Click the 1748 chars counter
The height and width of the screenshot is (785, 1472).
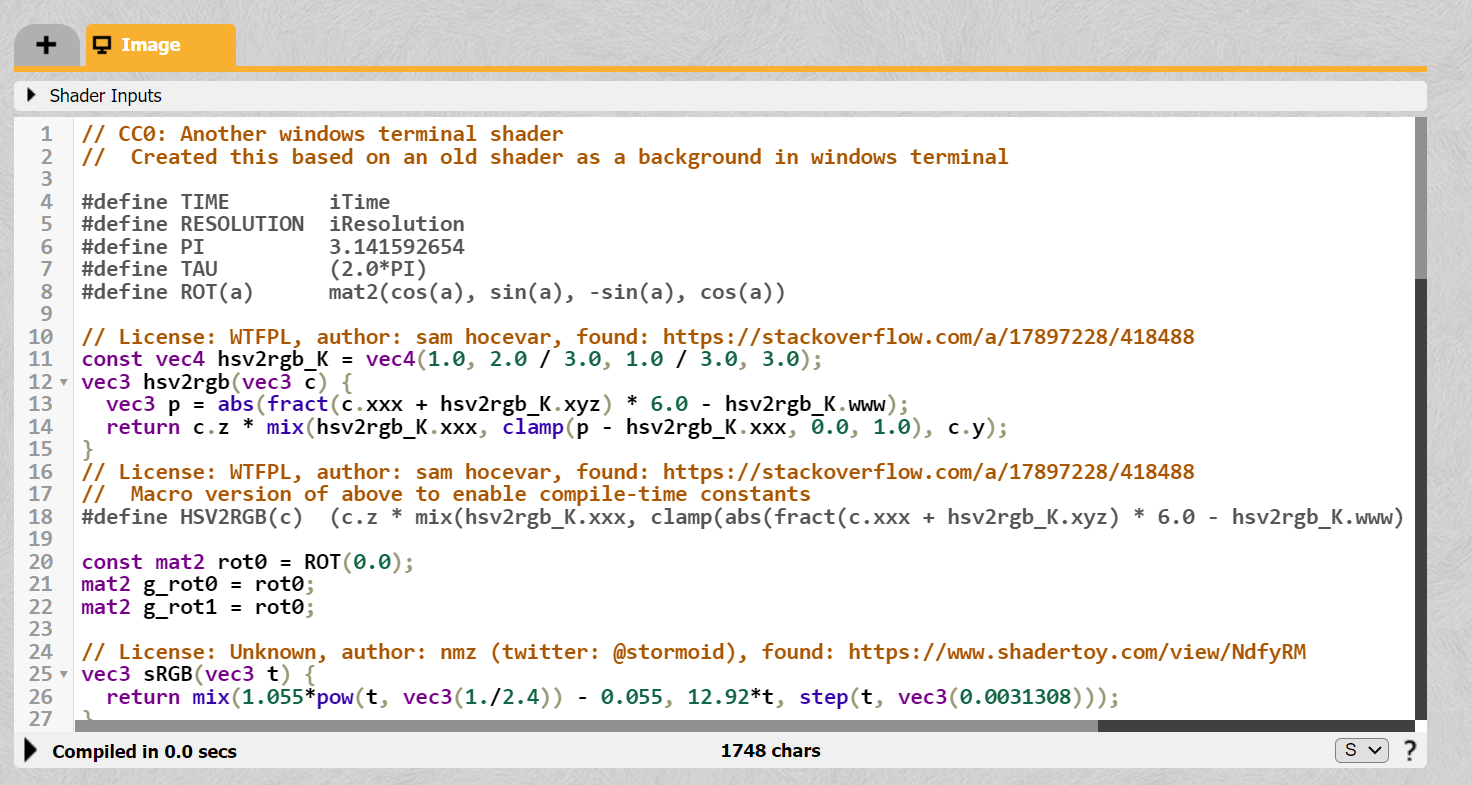(x=770, y=750)
